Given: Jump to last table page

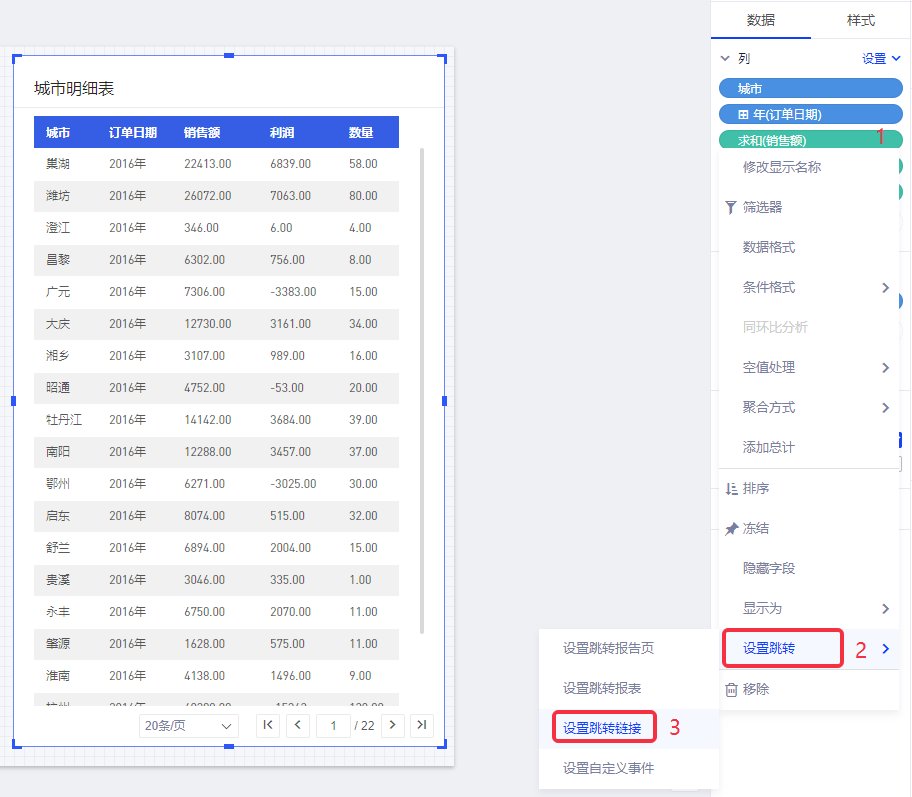Looking at the screenshot, I should (x=422, y=725).
